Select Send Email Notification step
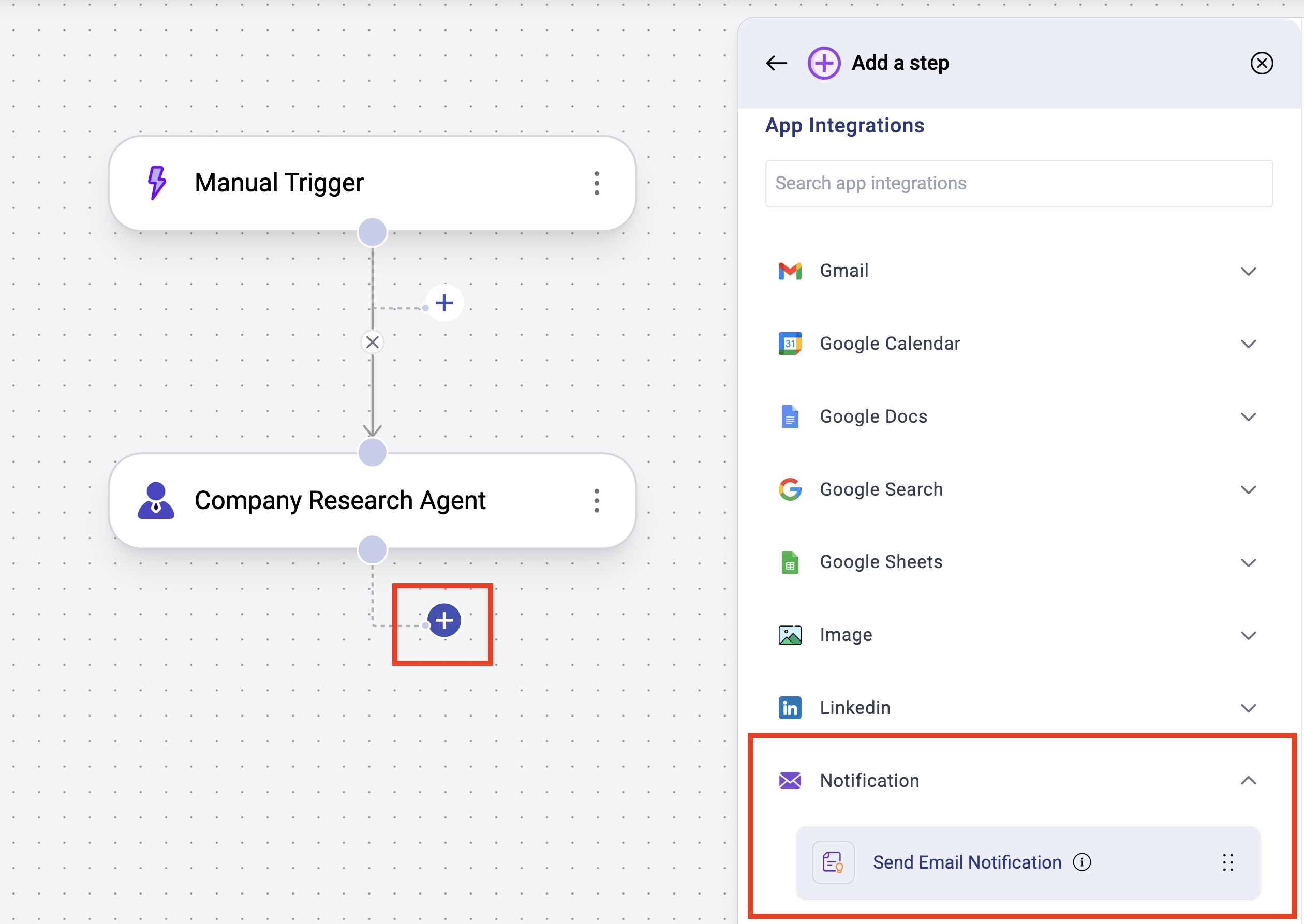The image size is (1304, 924). pos(967,862)
